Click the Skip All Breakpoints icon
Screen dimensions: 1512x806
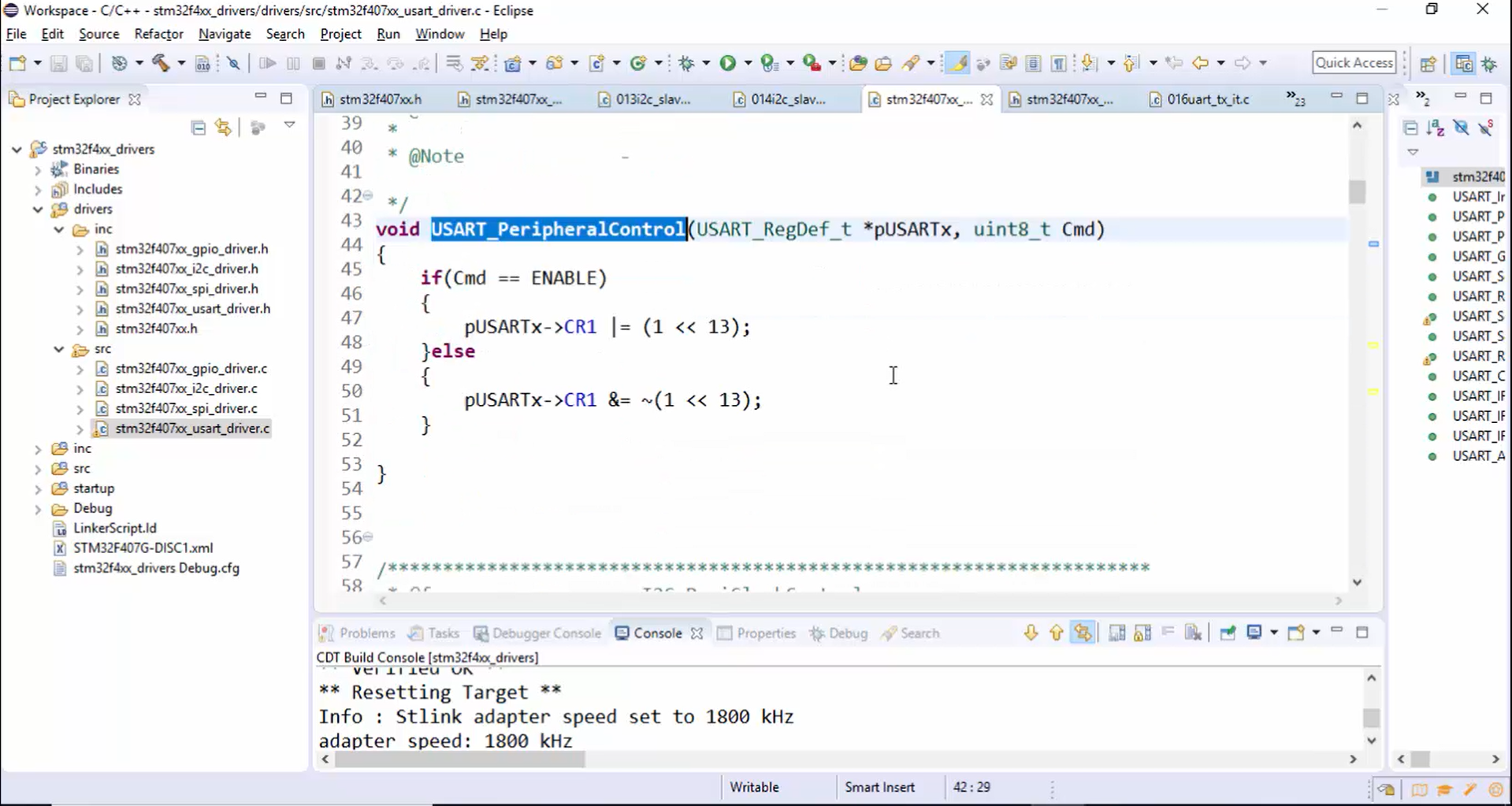[233, 63]
